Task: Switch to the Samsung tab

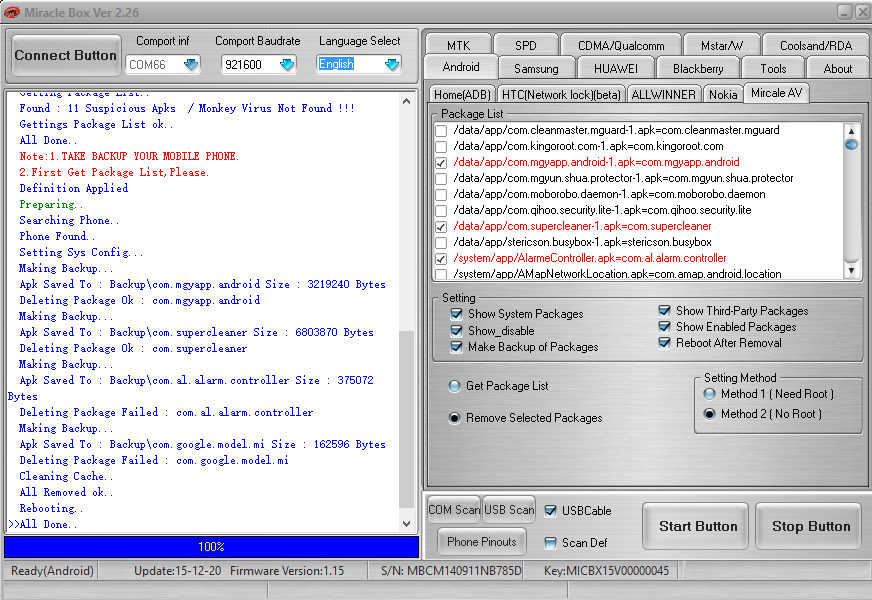Action: click(536, 68)
